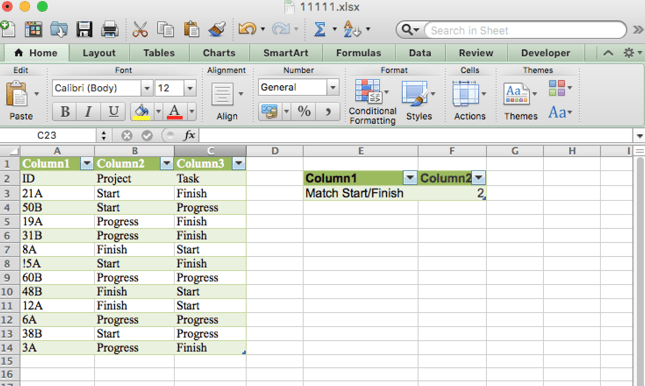This screenshot has height=386, width=645.
Task: Open the template gallery icon
Action: click(33, 29)
